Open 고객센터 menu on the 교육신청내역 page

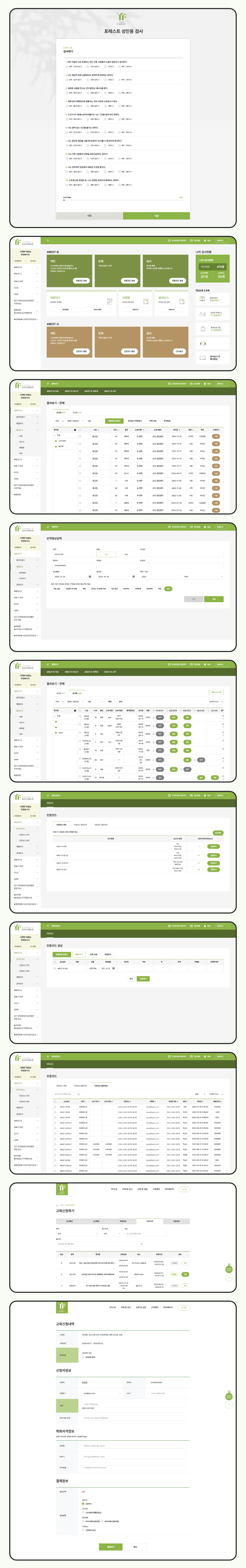pos(155,1307)
